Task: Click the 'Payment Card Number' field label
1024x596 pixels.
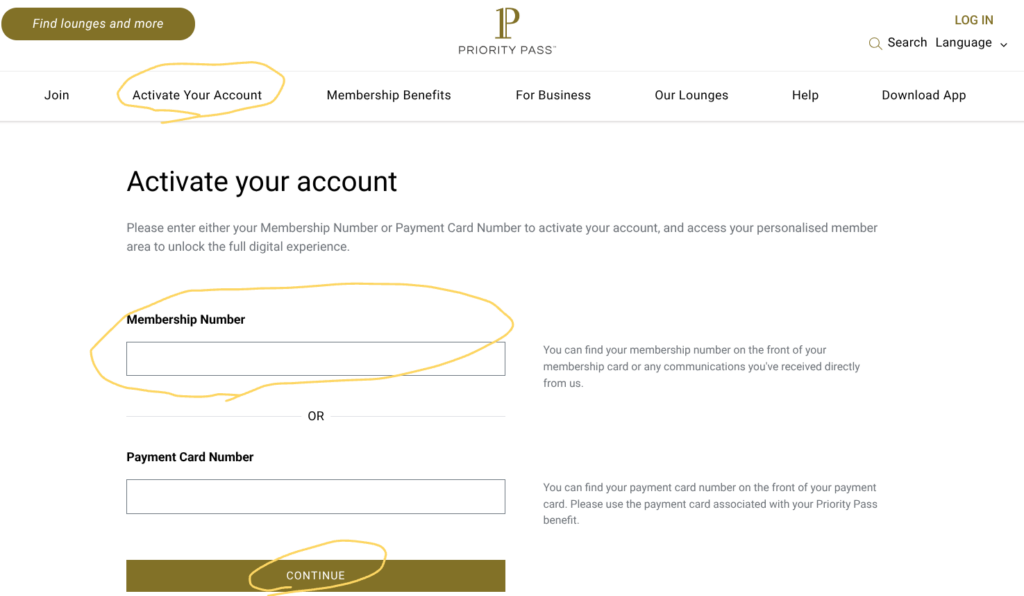Action: tap(190, 457)
